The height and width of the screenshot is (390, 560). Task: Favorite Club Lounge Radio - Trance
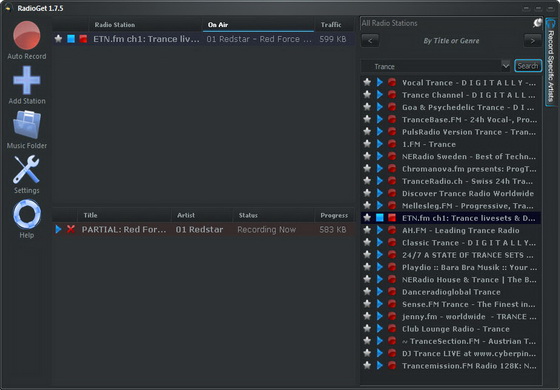click(x=367, y=329)
